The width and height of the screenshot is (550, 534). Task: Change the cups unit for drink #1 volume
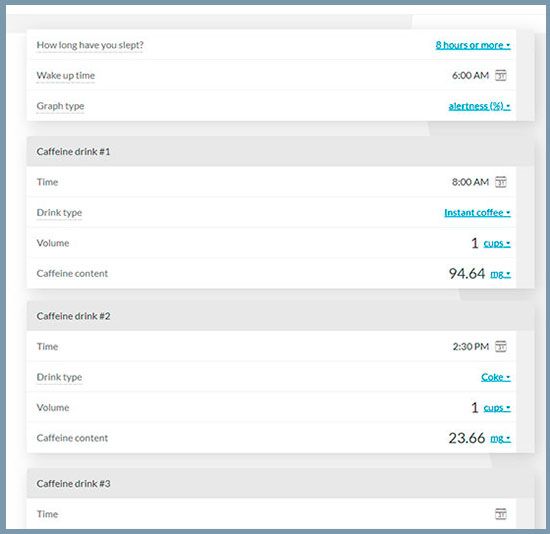coord(497,243)
